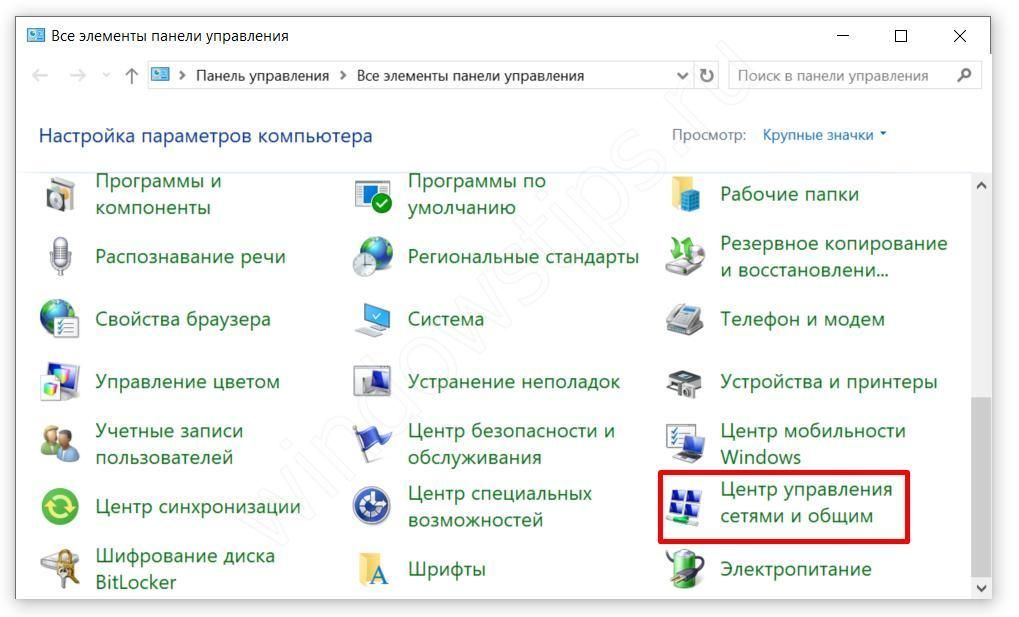Open the Центр специальных возможностей icon
Viewport: 1019px width, 617px height.
[x=372, y=507]
